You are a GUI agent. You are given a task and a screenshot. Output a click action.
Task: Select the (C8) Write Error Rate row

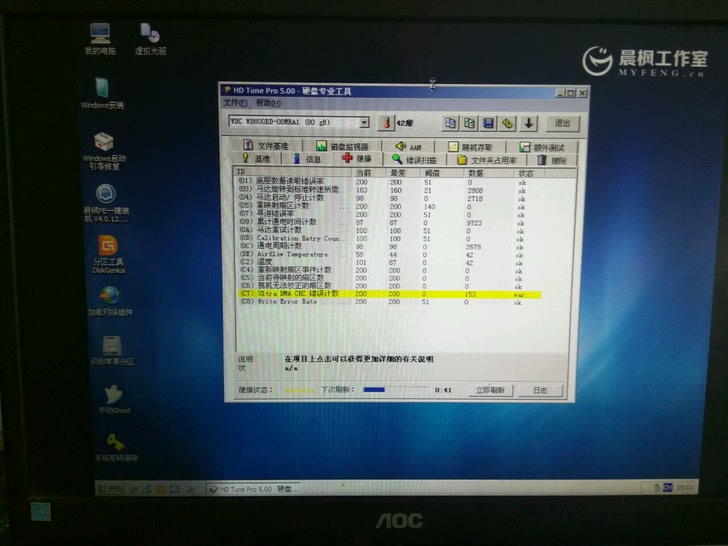click(384, 302)
